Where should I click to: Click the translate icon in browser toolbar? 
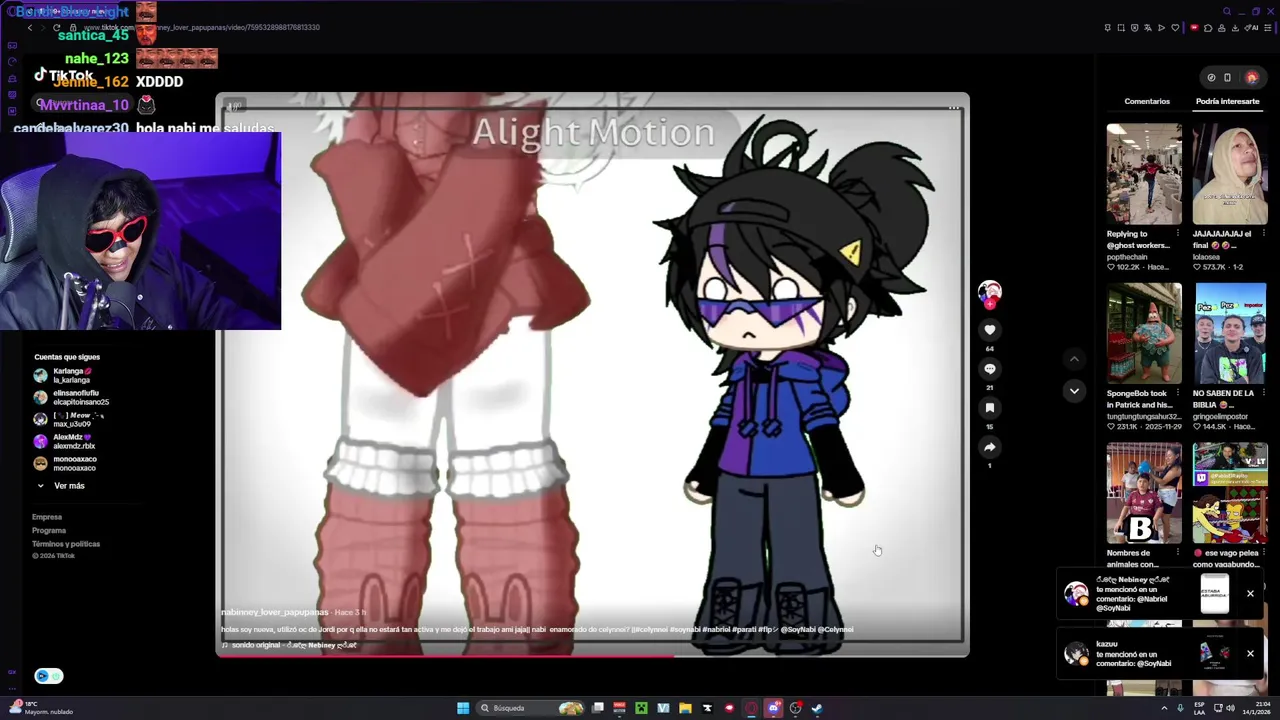pyautogui.click(x=1148, y=28)
